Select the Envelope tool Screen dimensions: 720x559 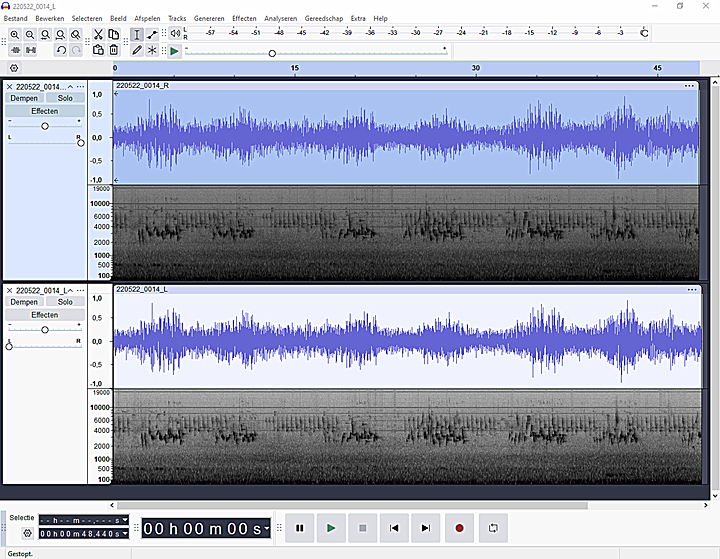[x=152, y=34]
